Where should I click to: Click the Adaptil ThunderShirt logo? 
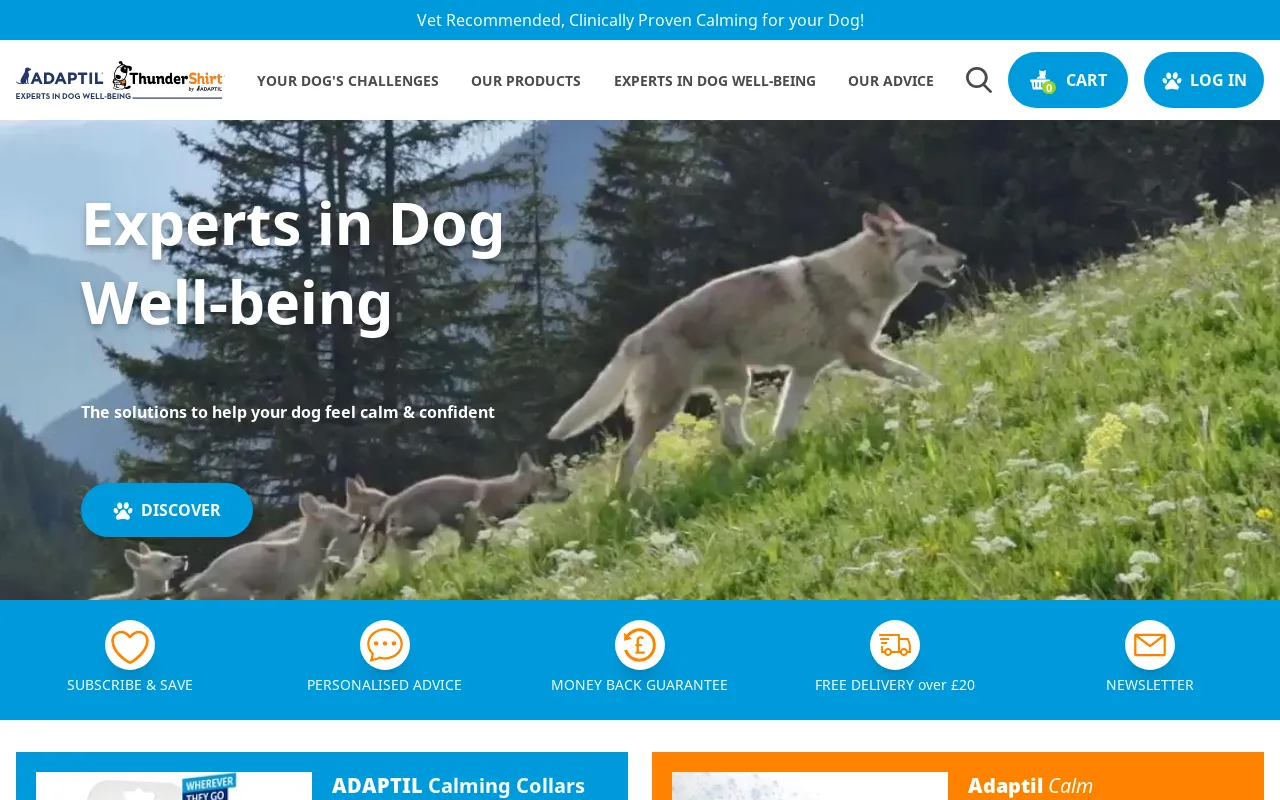pyautogui.click(x=120, y=80)
